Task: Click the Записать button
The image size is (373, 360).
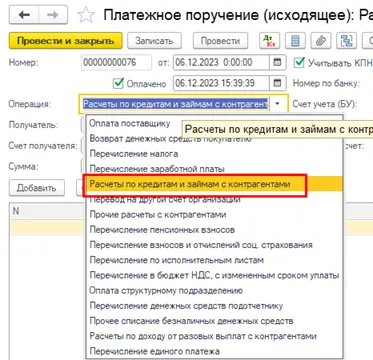Action: coord(154,41)
